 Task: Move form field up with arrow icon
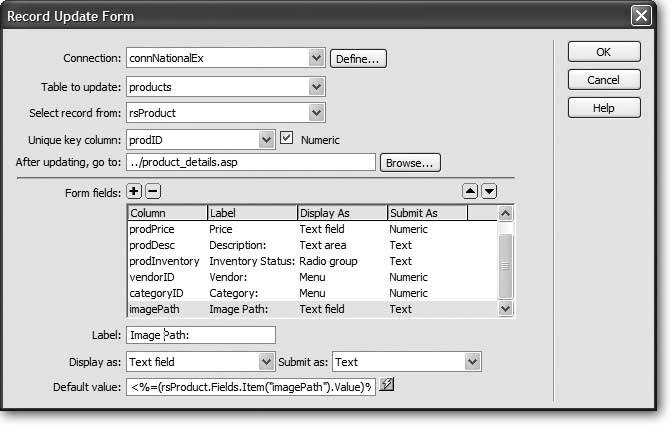472,191
